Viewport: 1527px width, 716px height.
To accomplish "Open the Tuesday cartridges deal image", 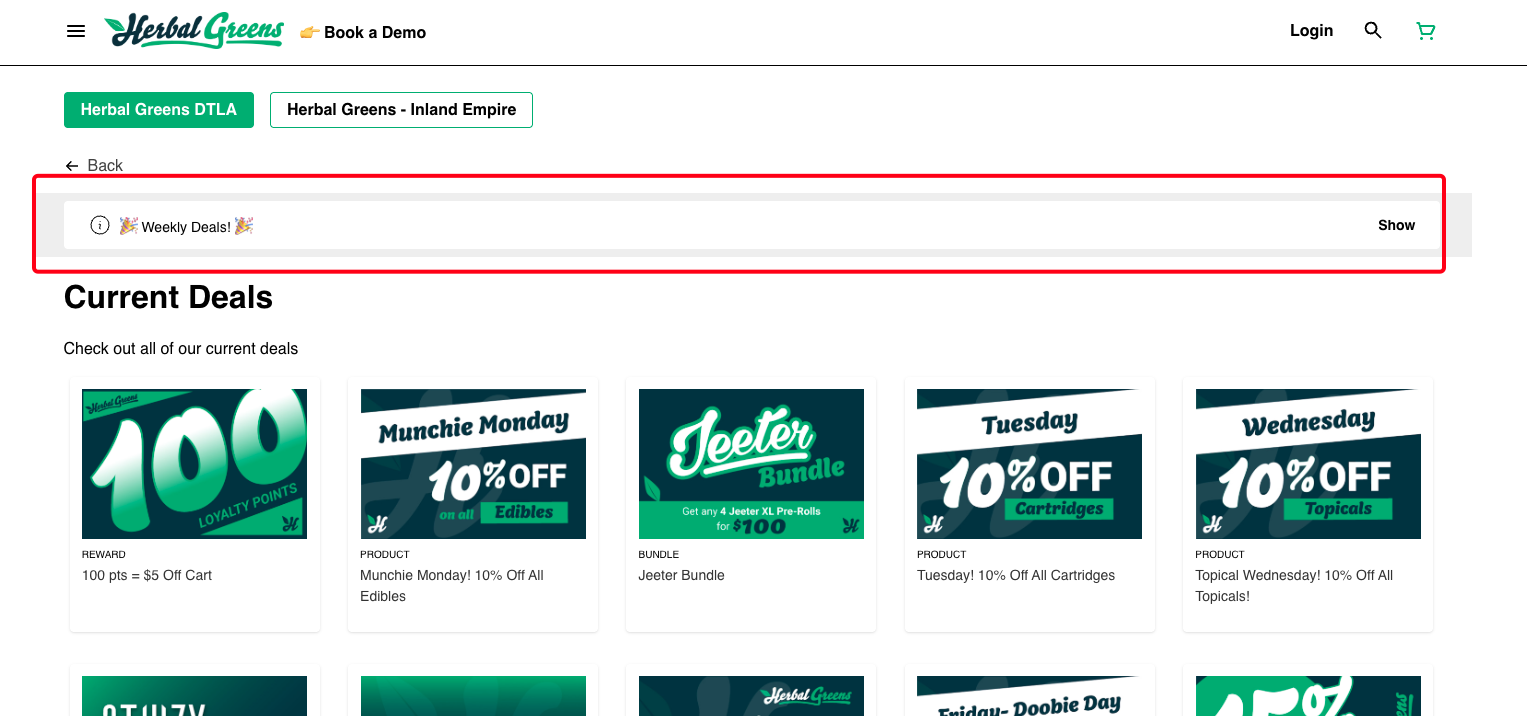I will coord(1029,464).
